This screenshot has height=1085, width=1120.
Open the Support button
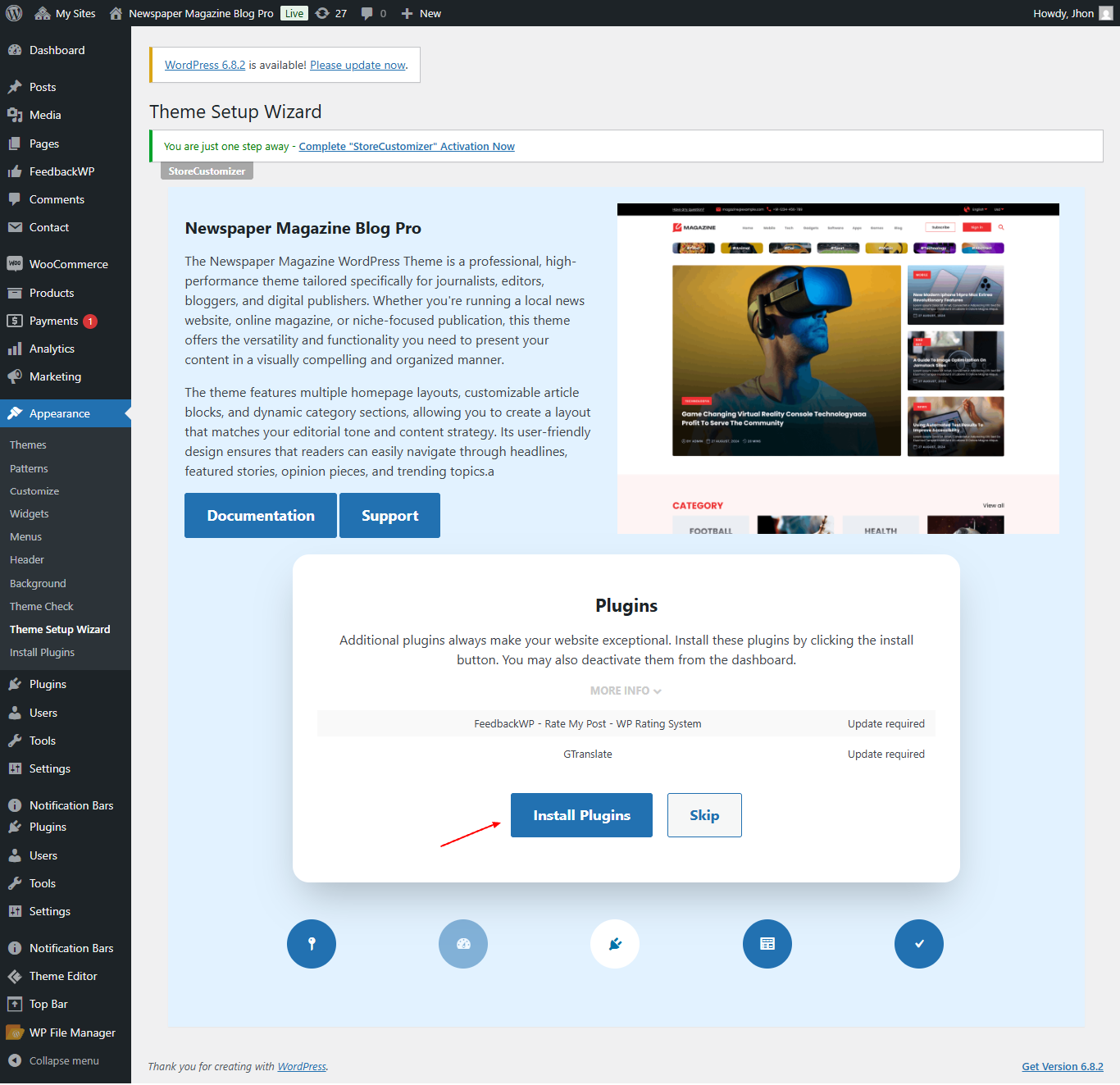tap(389, 515)
